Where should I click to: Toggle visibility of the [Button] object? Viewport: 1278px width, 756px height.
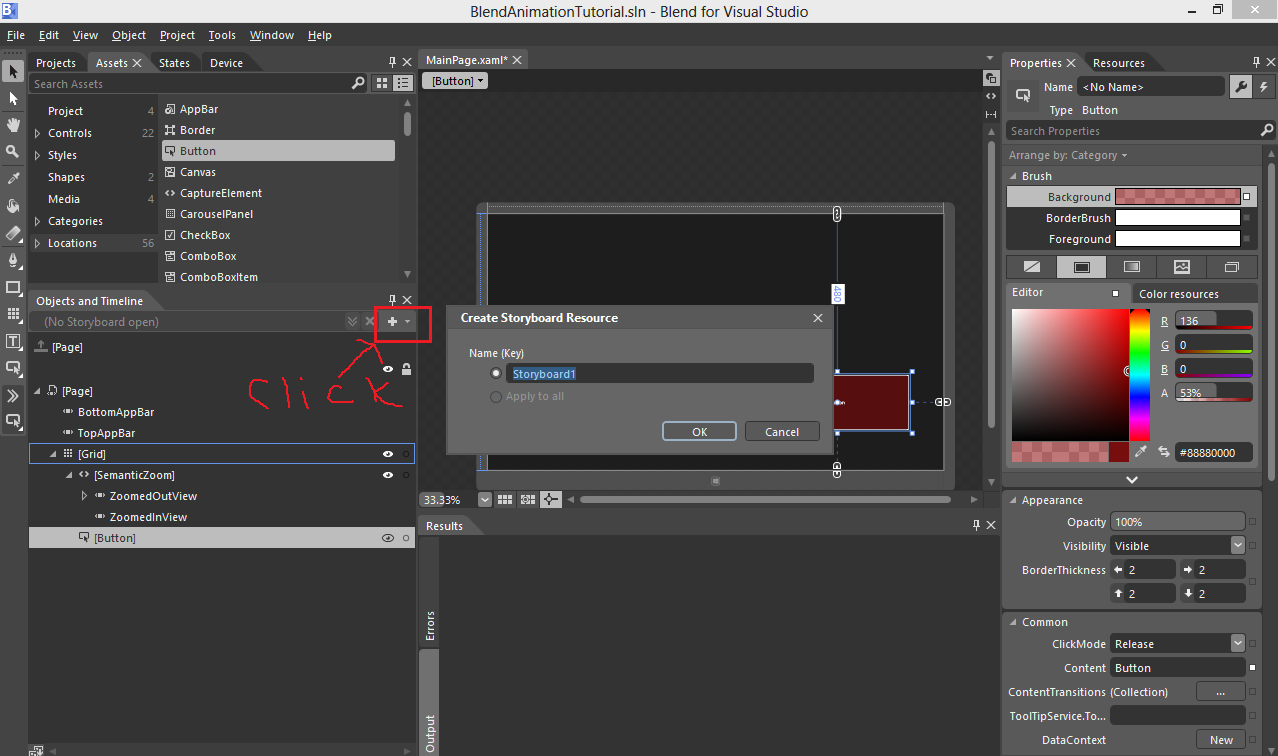coord(388,537)
